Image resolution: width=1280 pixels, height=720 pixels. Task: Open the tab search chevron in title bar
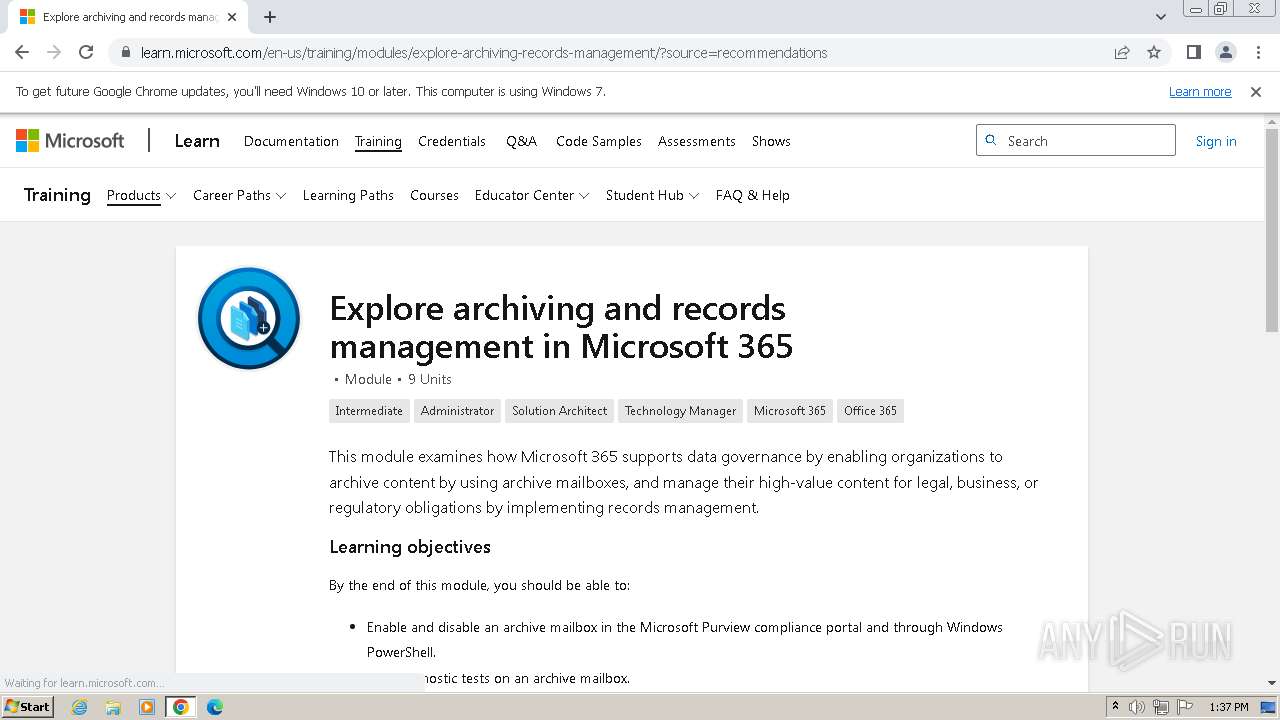coord(1160,17)
